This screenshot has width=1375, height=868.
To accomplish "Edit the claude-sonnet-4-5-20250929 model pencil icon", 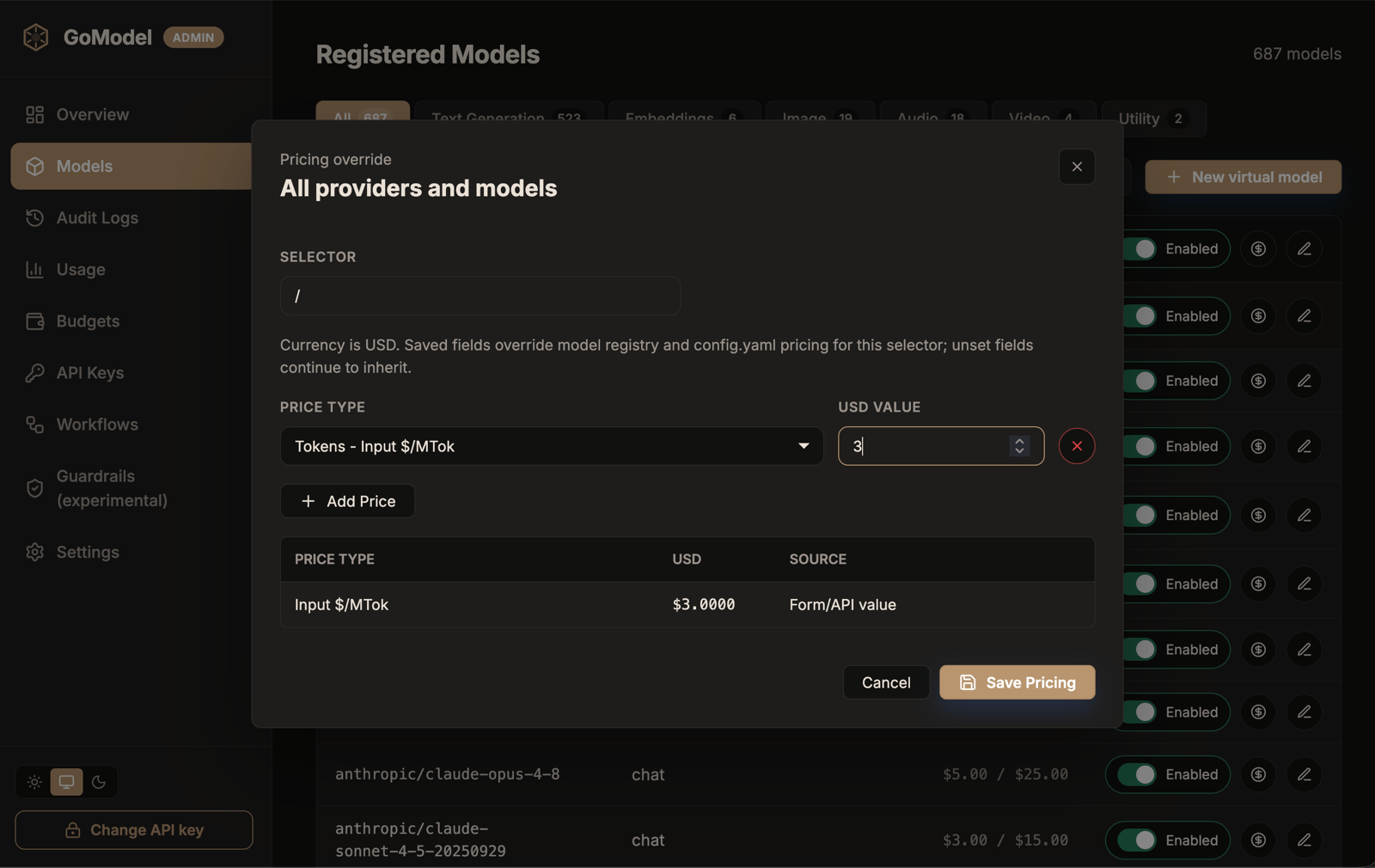I will pyautogui.click(x=1304, y=840).
